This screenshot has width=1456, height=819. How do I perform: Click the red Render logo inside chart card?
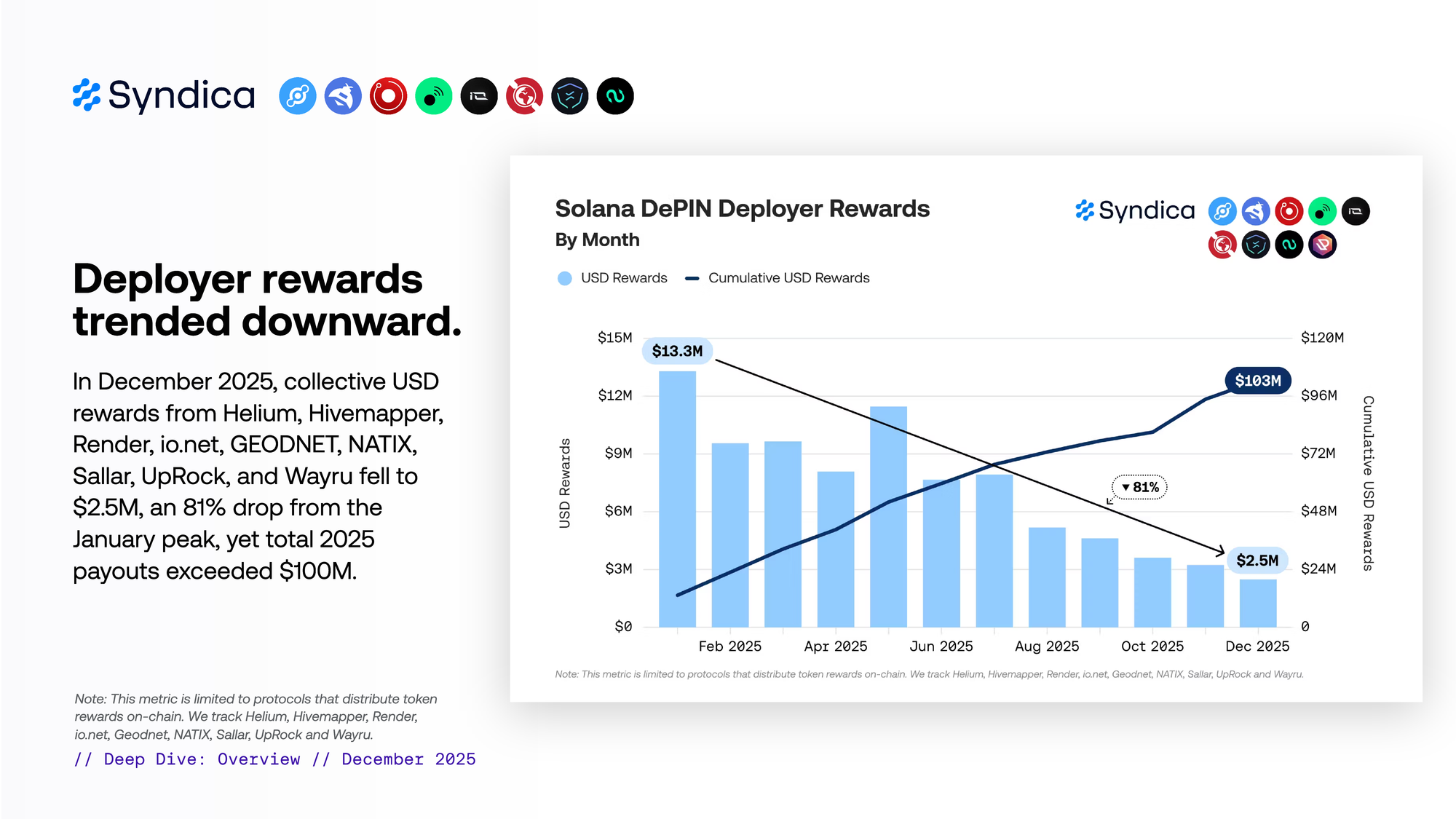click(x=1289, y=211)
